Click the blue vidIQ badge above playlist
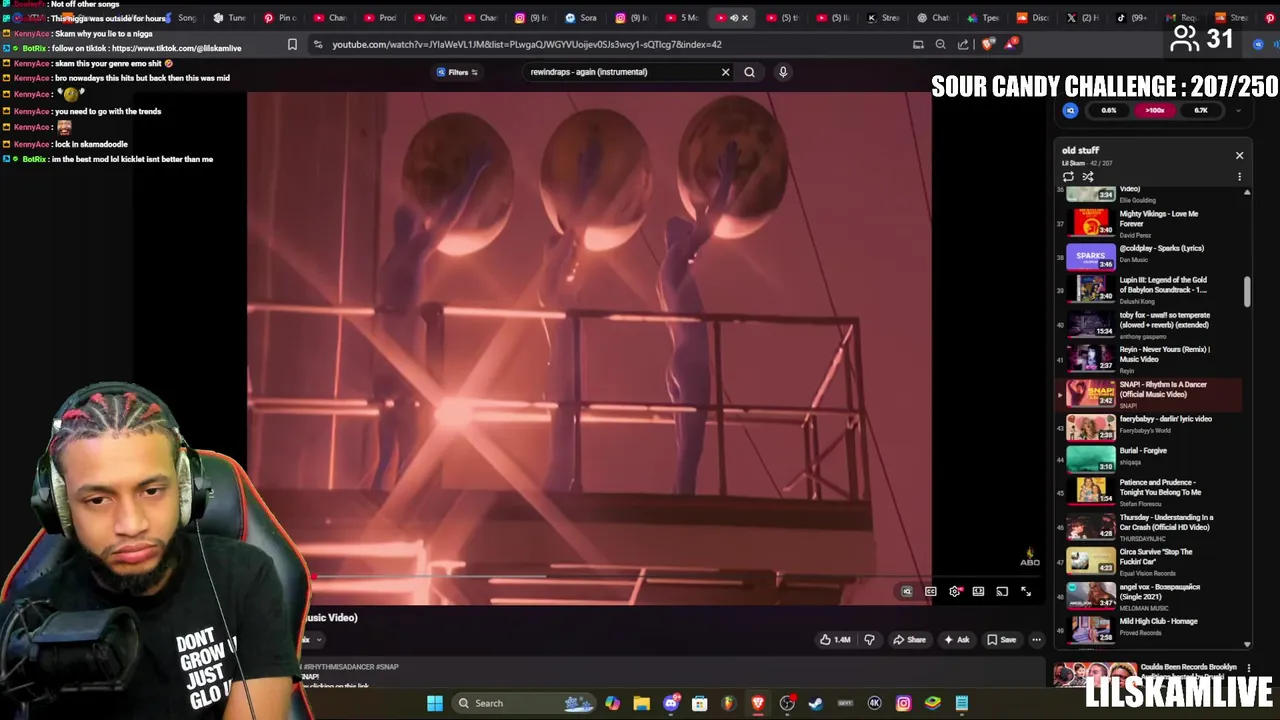Screen dimensions: 1280x720 tap(1071, 111)
